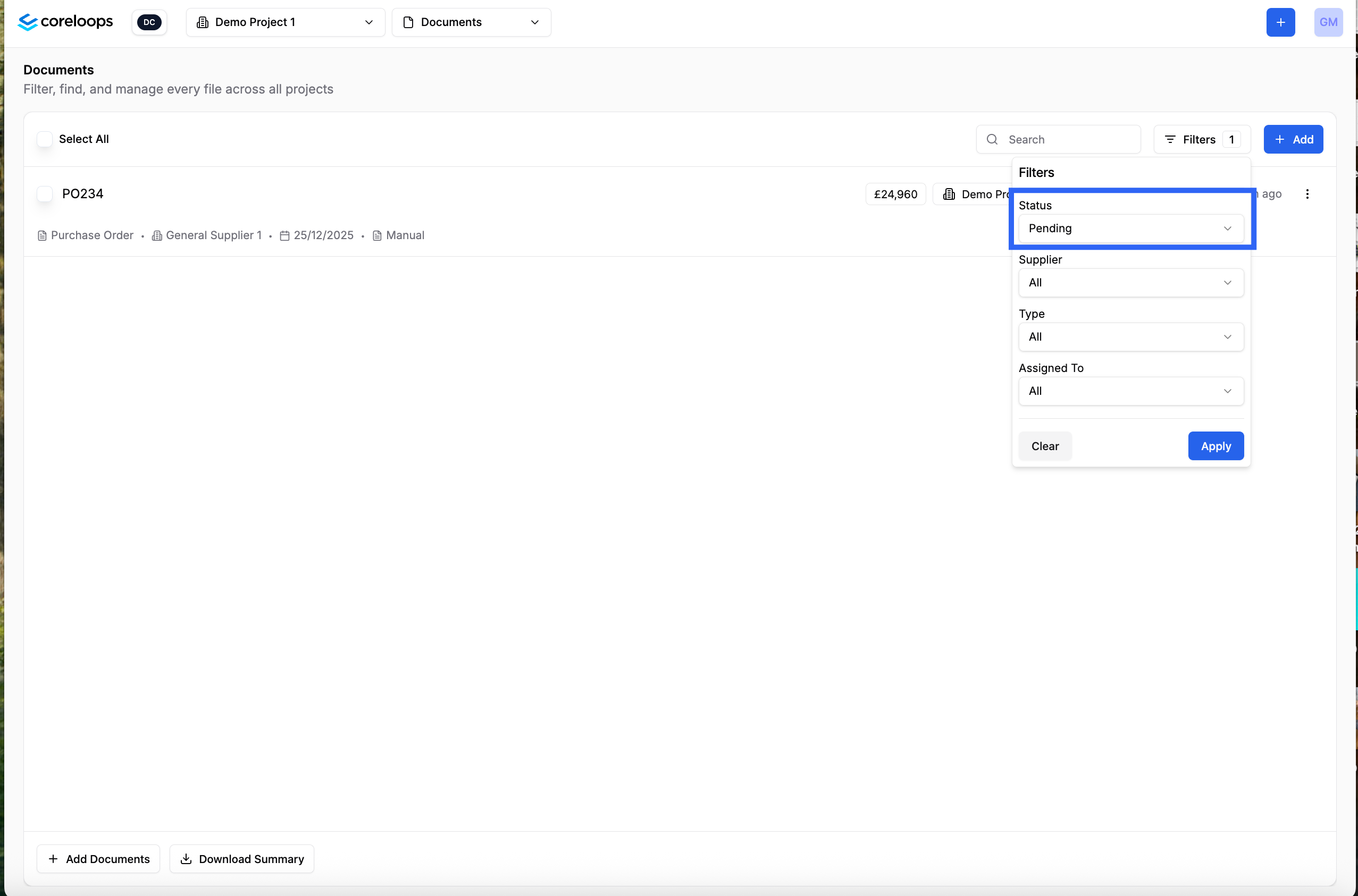Open PO234 three-dot options menu
1358x896 pixels.
(1307, 195)
